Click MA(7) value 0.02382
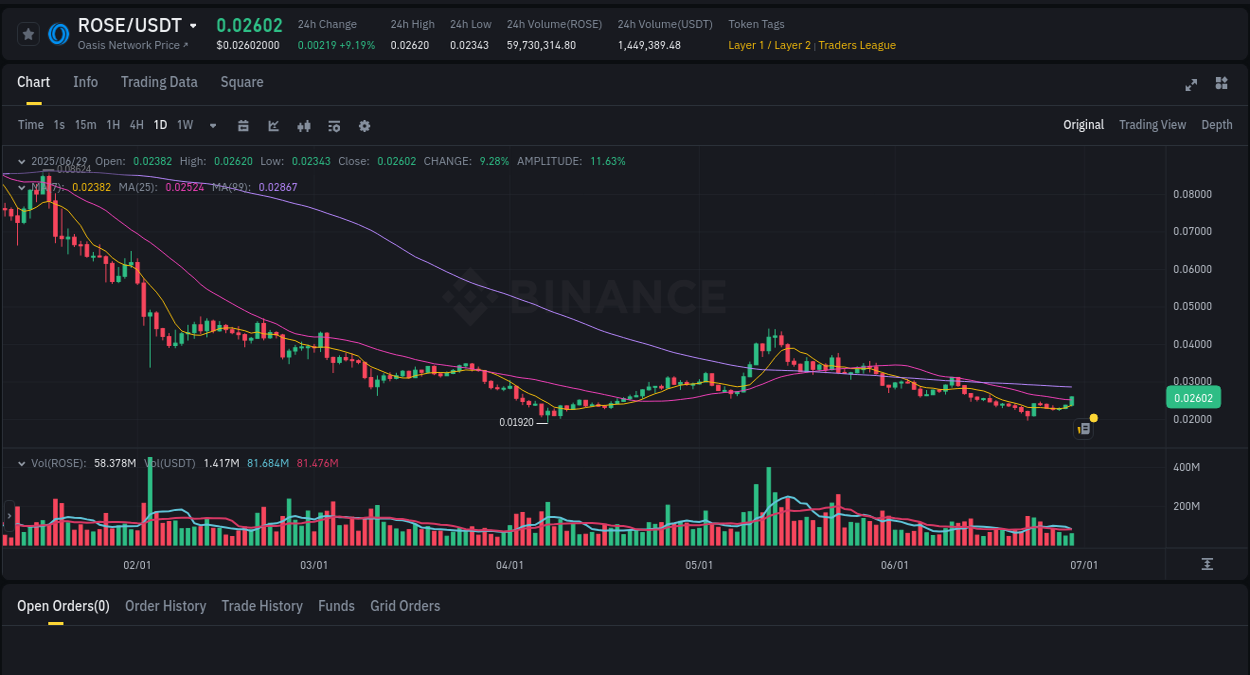 89,187
